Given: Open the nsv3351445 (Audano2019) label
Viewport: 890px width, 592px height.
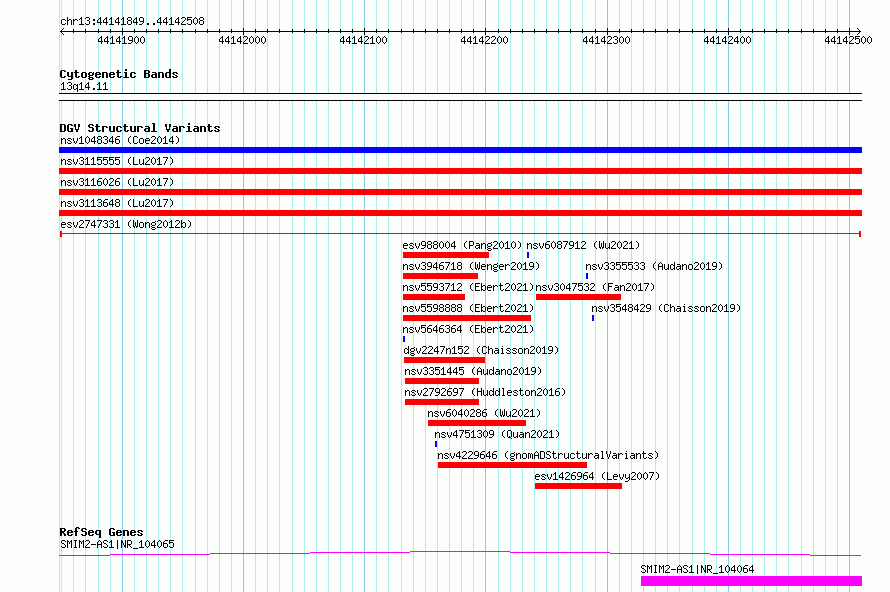Looking at the screenshot, I should click(473, 371).
